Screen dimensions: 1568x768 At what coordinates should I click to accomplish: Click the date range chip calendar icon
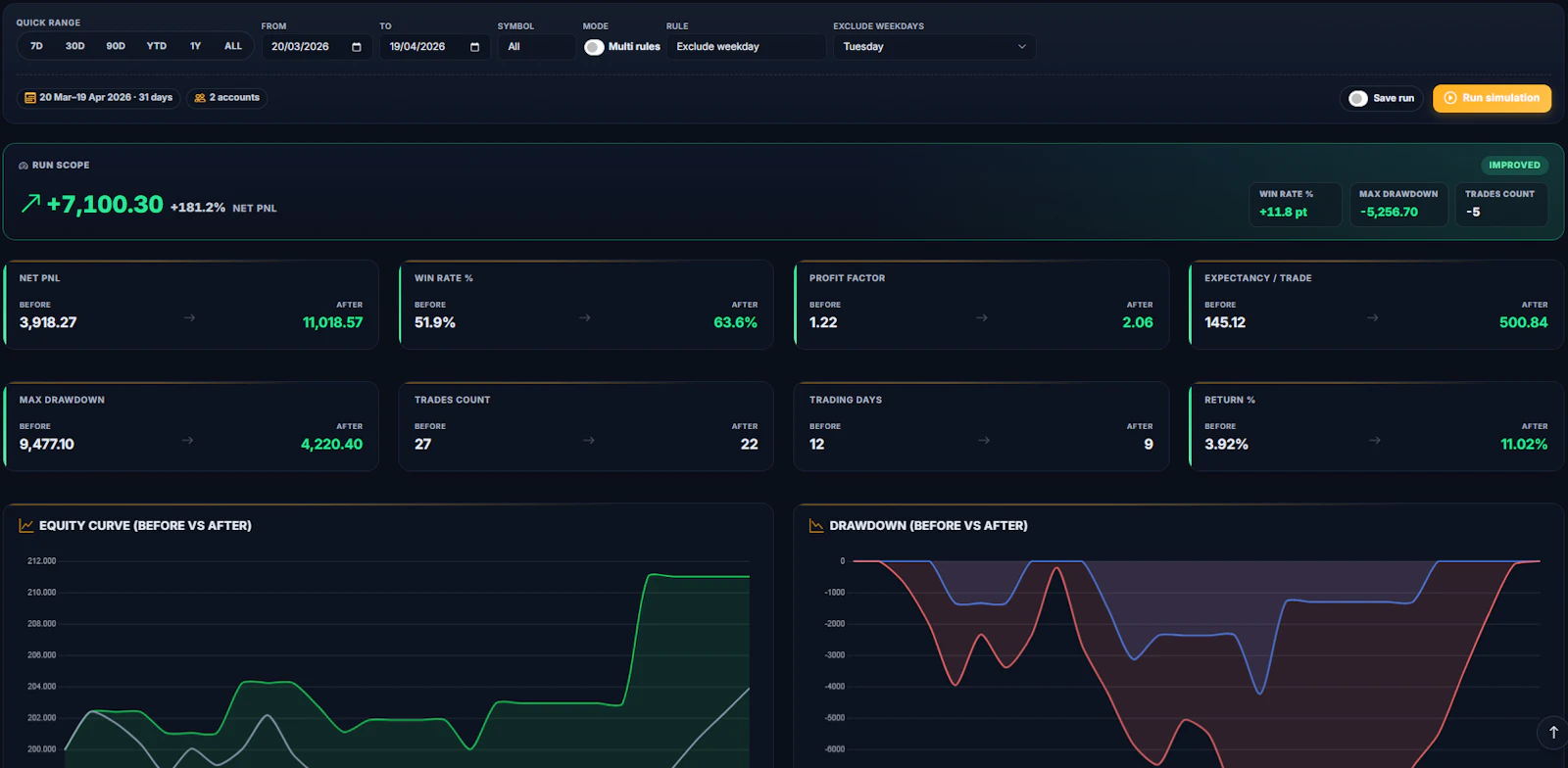pyautogui.click(x=30, y=98)
